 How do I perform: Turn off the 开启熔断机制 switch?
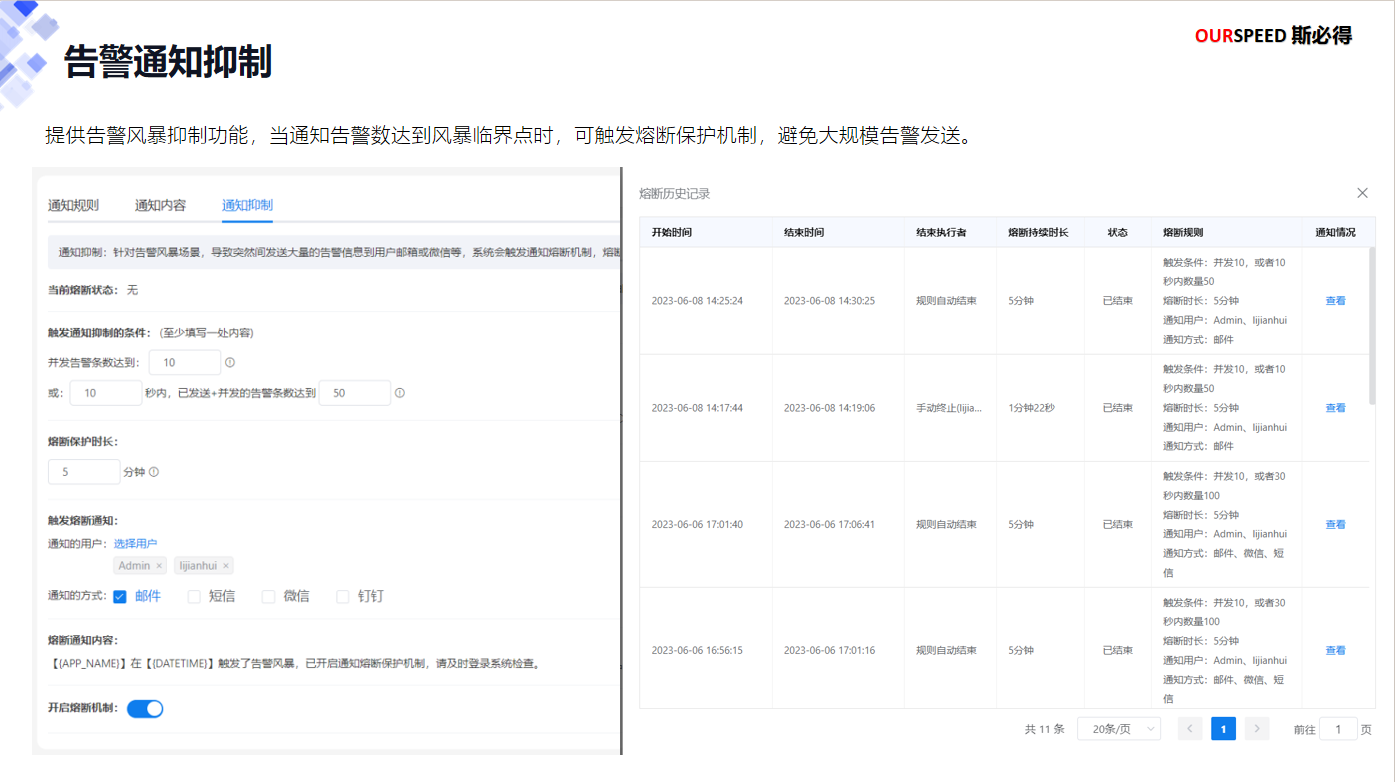point(145,709)
